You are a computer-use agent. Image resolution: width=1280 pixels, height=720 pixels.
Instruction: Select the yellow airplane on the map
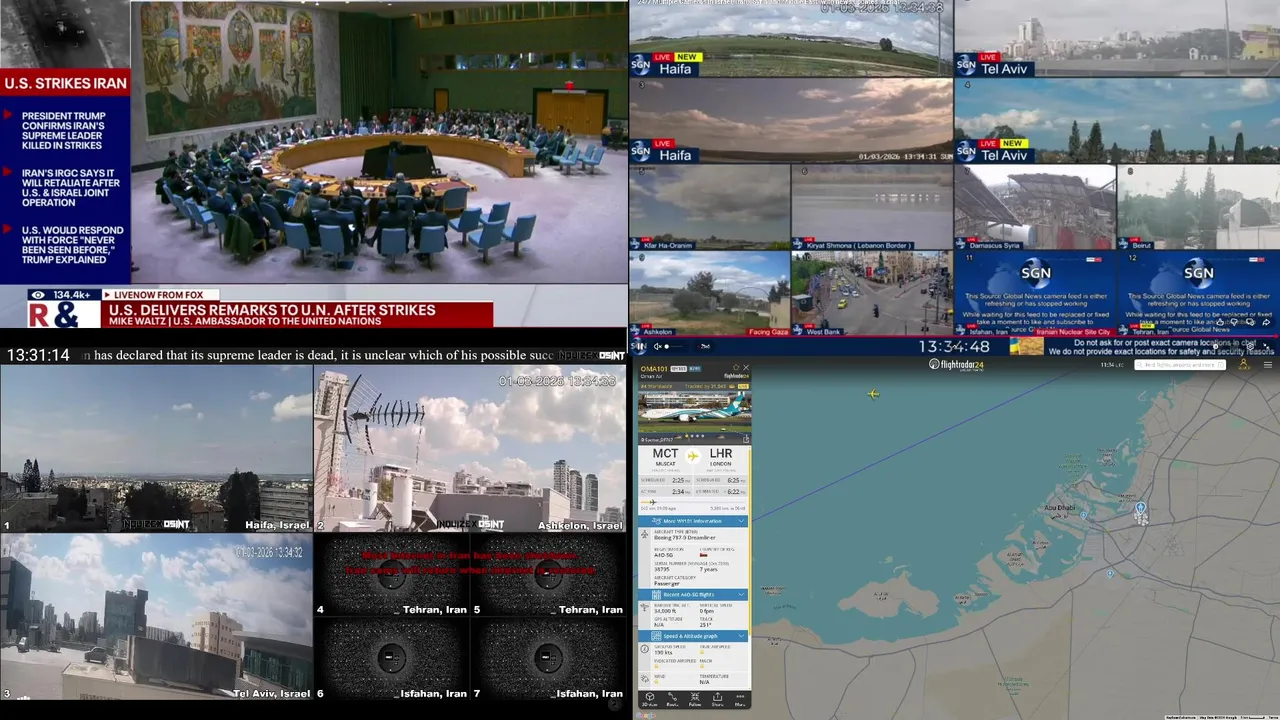(x=873, y=394)
